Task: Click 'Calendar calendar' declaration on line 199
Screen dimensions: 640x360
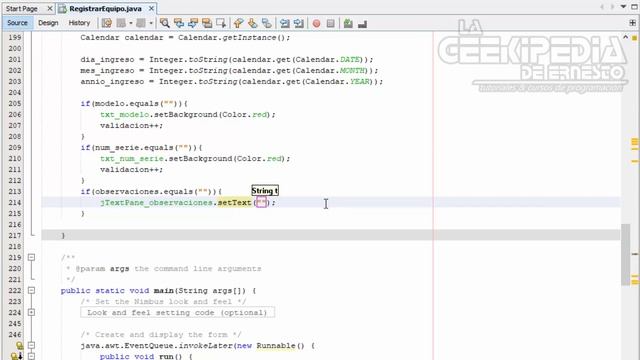Action: [122, 38]
